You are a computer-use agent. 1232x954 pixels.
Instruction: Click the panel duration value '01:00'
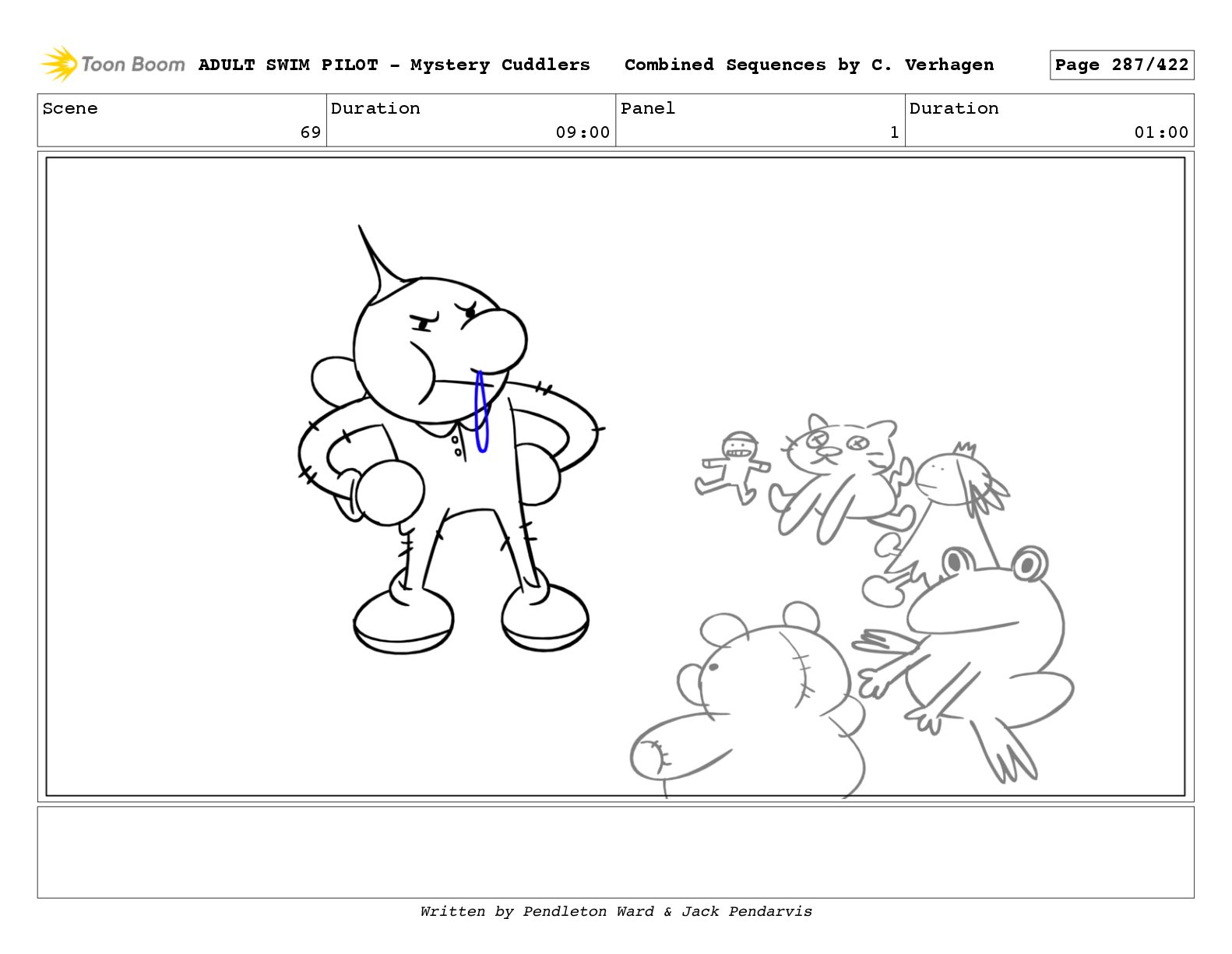click(x=1161, y=132)
